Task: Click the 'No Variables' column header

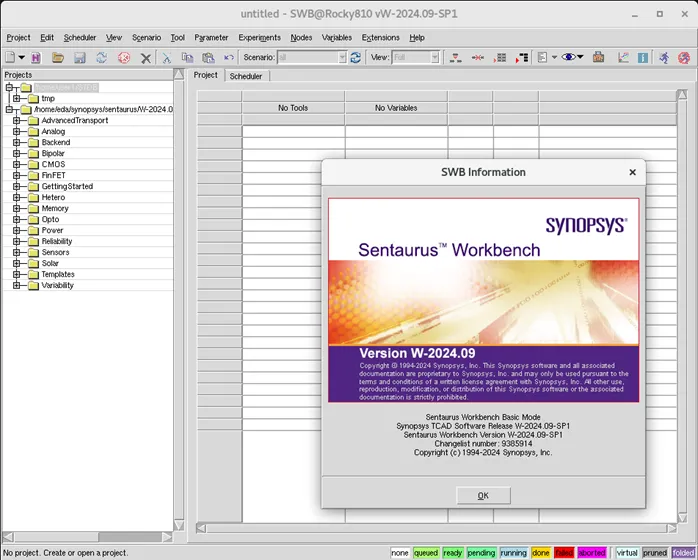Action: [396, 108]
